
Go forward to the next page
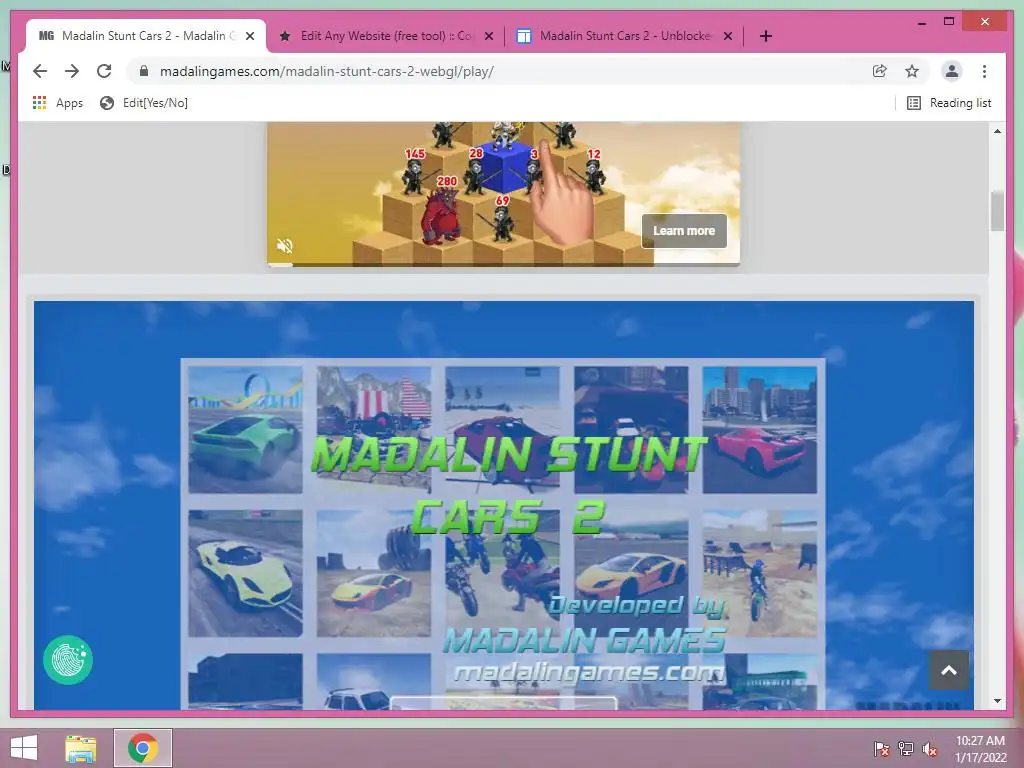[72, 71]
